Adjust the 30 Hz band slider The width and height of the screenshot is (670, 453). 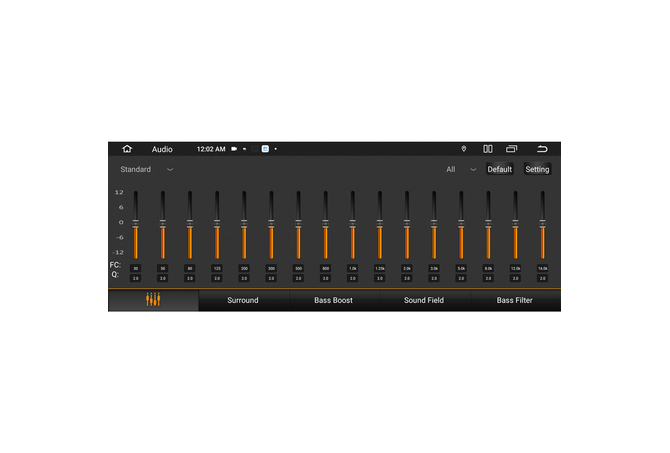(x=135, y=224)
